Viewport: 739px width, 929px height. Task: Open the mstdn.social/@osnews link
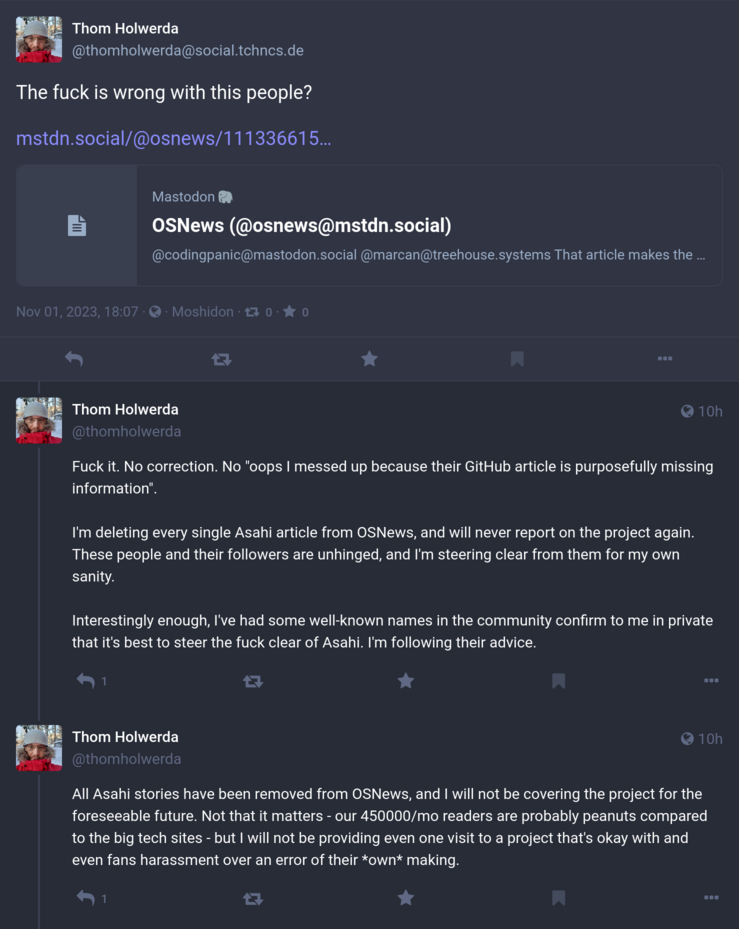174,138
